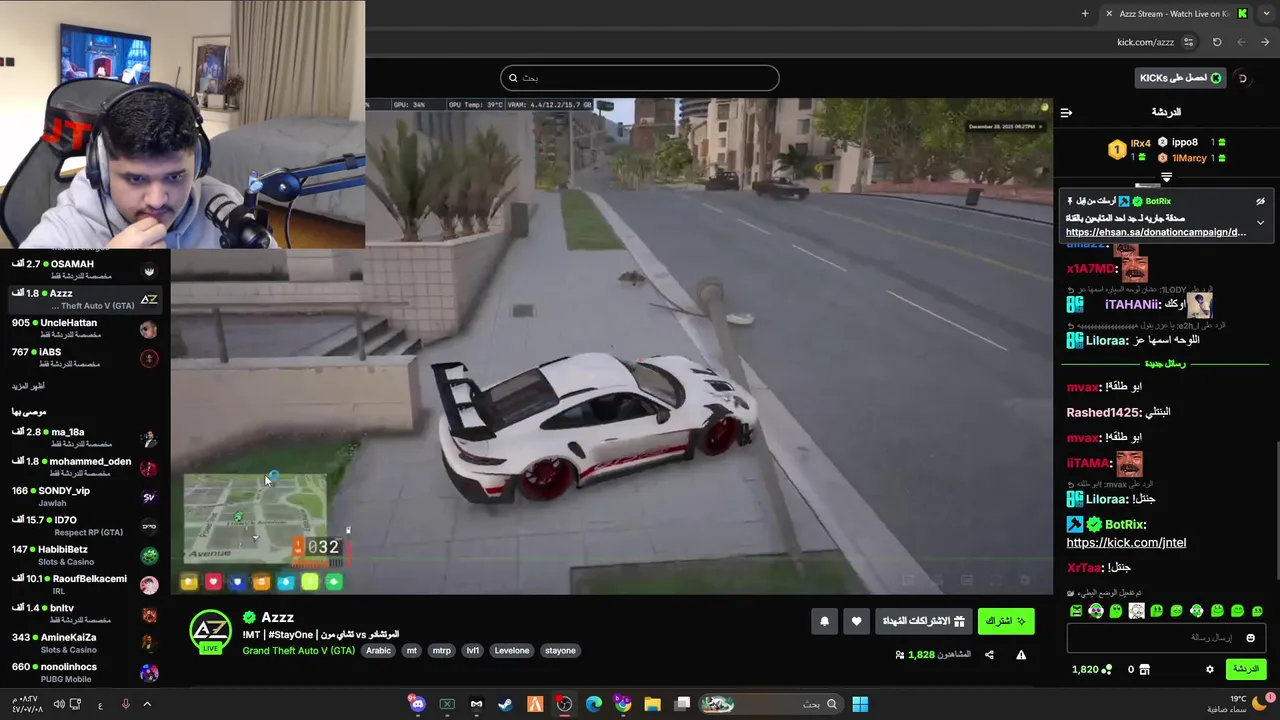Select the Azzz Stream browser tab
Screen dimensions: 1280x720
pyautogui.click(x=1176, y=13)
